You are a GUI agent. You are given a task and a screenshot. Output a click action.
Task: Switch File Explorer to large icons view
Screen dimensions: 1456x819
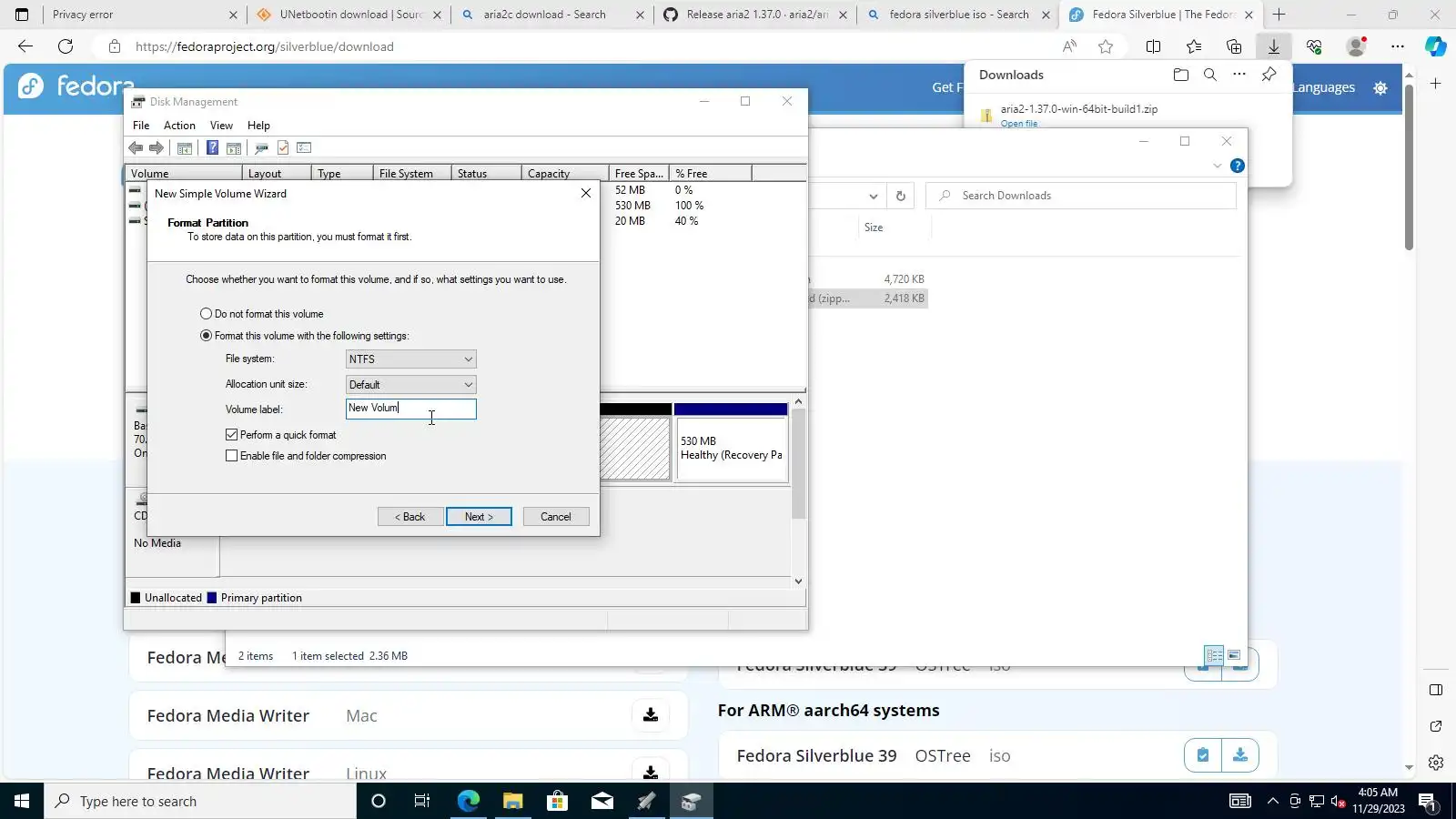click(x=1234, y=654)
